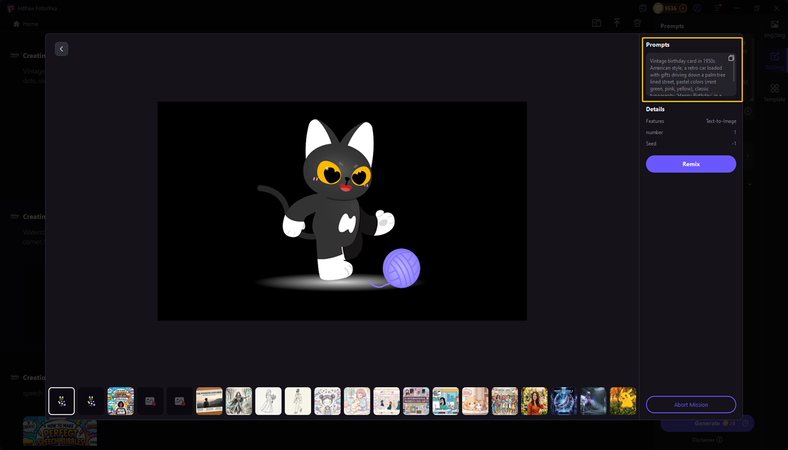The height and width of the screenshot is (450, 788).
Task: Select the unhighlighted black cat thumbnail
Action: click(91, 401)
